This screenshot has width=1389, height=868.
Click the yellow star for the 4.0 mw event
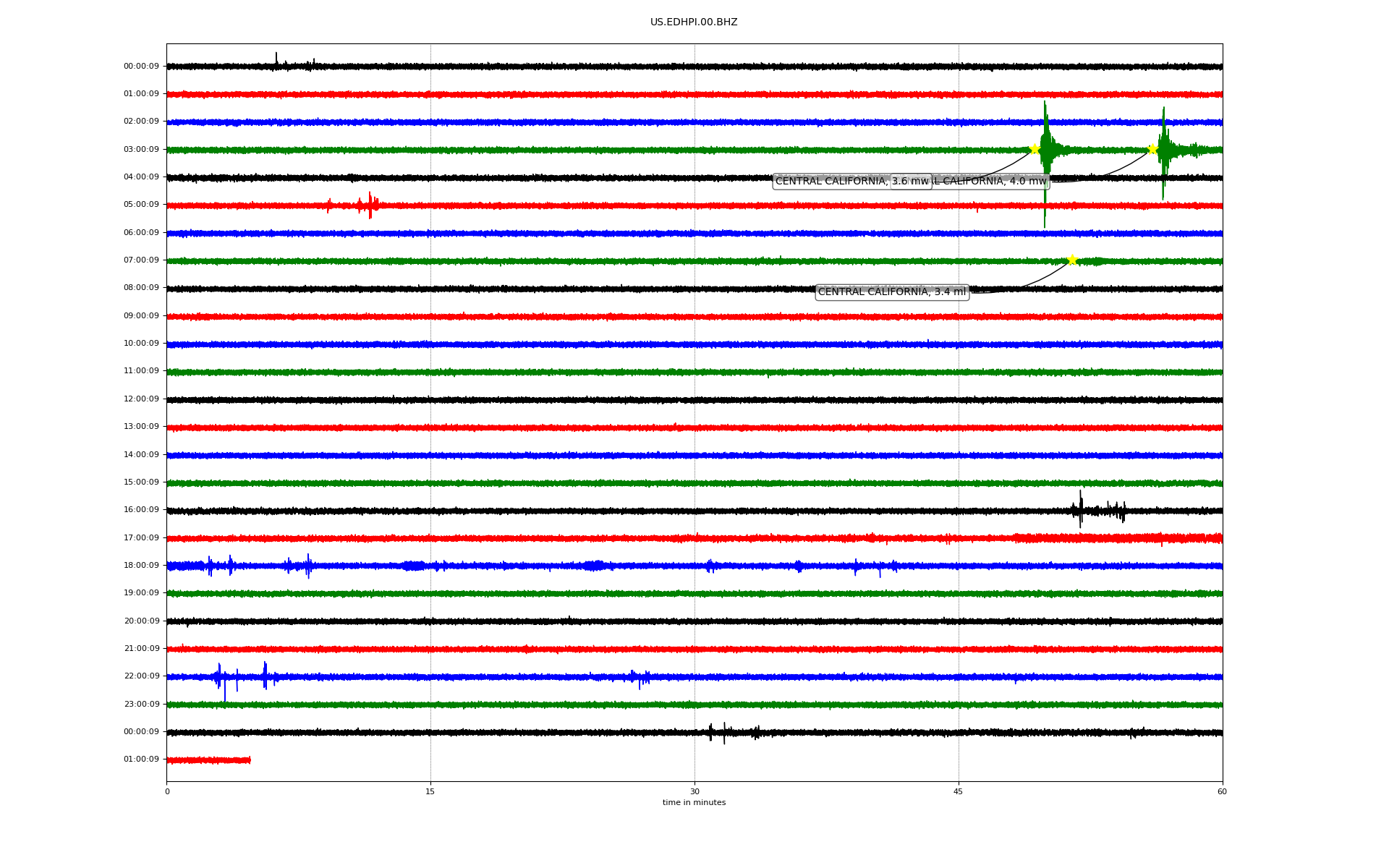tap(1152, 150)
